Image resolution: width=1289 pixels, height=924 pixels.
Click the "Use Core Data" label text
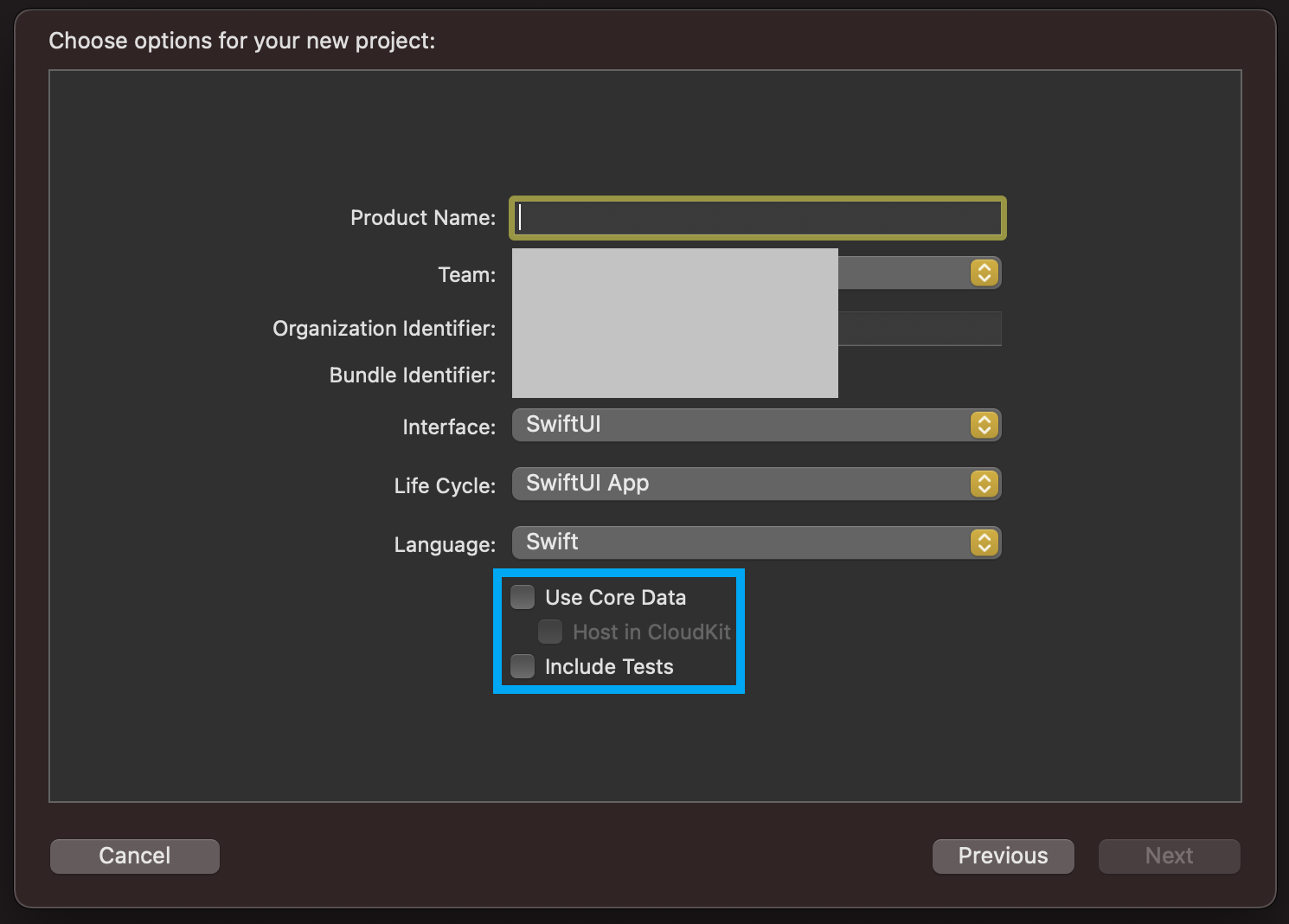pos(615,598)
